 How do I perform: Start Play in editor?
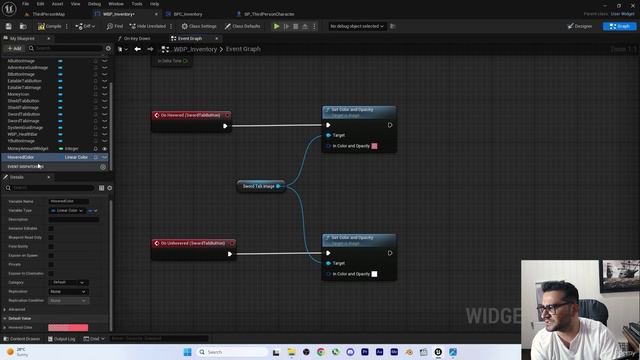click(276, 26)
